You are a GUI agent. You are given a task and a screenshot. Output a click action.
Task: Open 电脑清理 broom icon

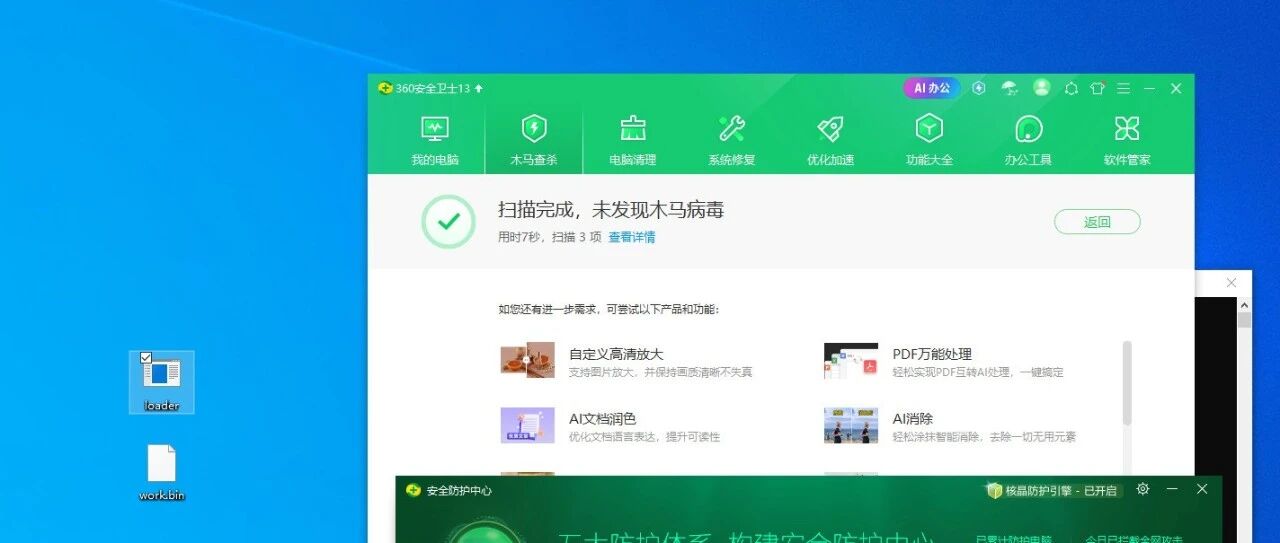[x=633, y=128]
